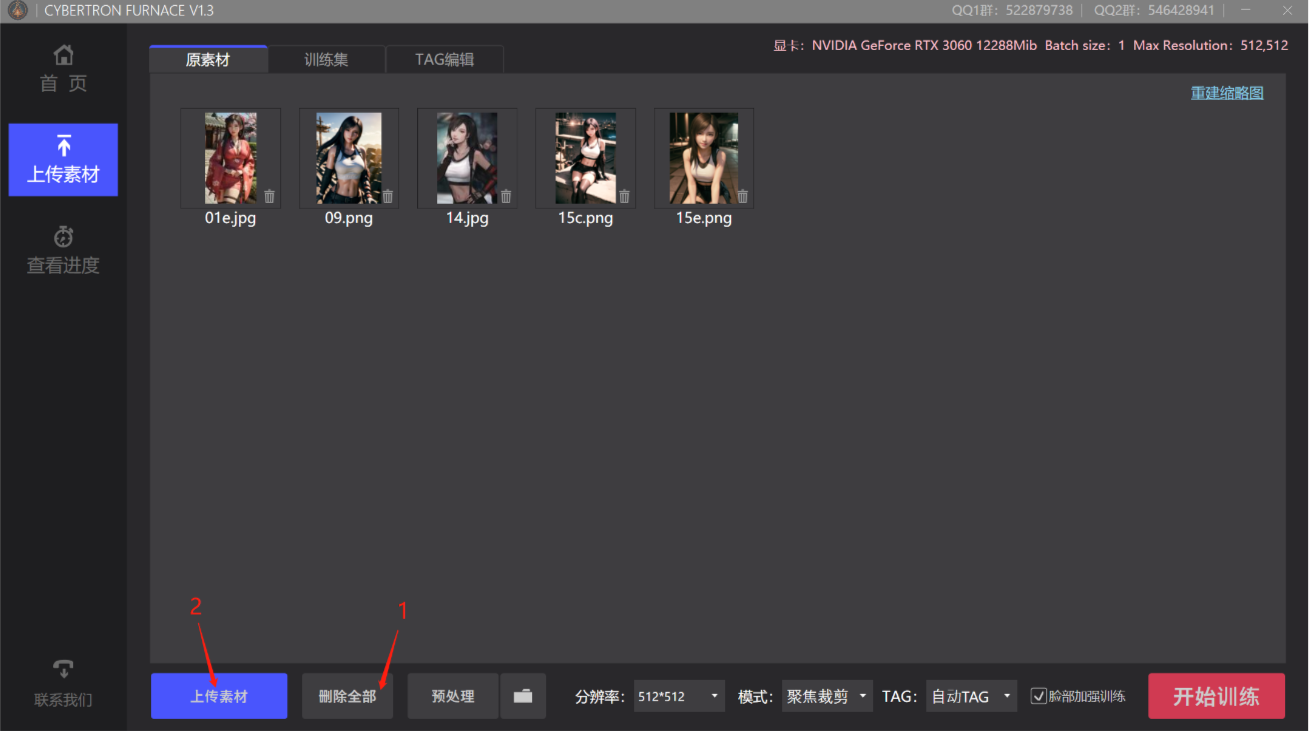Click the 预处理 button

[453, 696]
